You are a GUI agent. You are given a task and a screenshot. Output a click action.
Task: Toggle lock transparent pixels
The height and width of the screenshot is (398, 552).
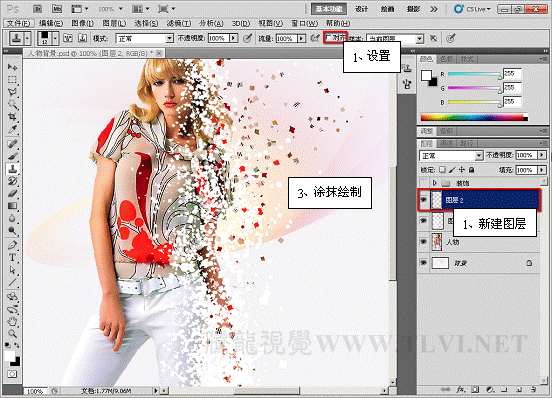(x=443, y=170)
